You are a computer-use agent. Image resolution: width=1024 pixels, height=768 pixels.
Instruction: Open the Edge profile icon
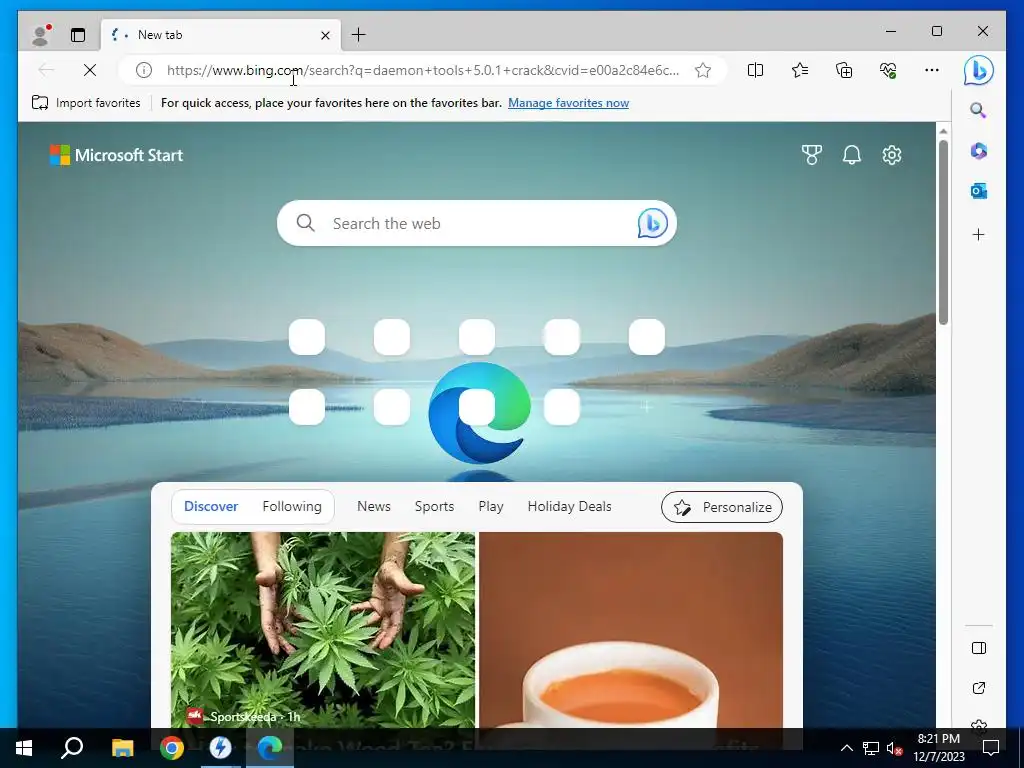point(41,35)
